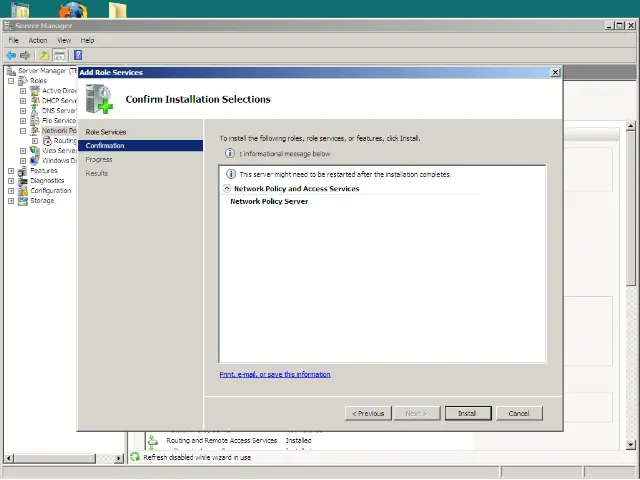
Task: Toggle the console tree toolbar icon
Action: point(59,55)
